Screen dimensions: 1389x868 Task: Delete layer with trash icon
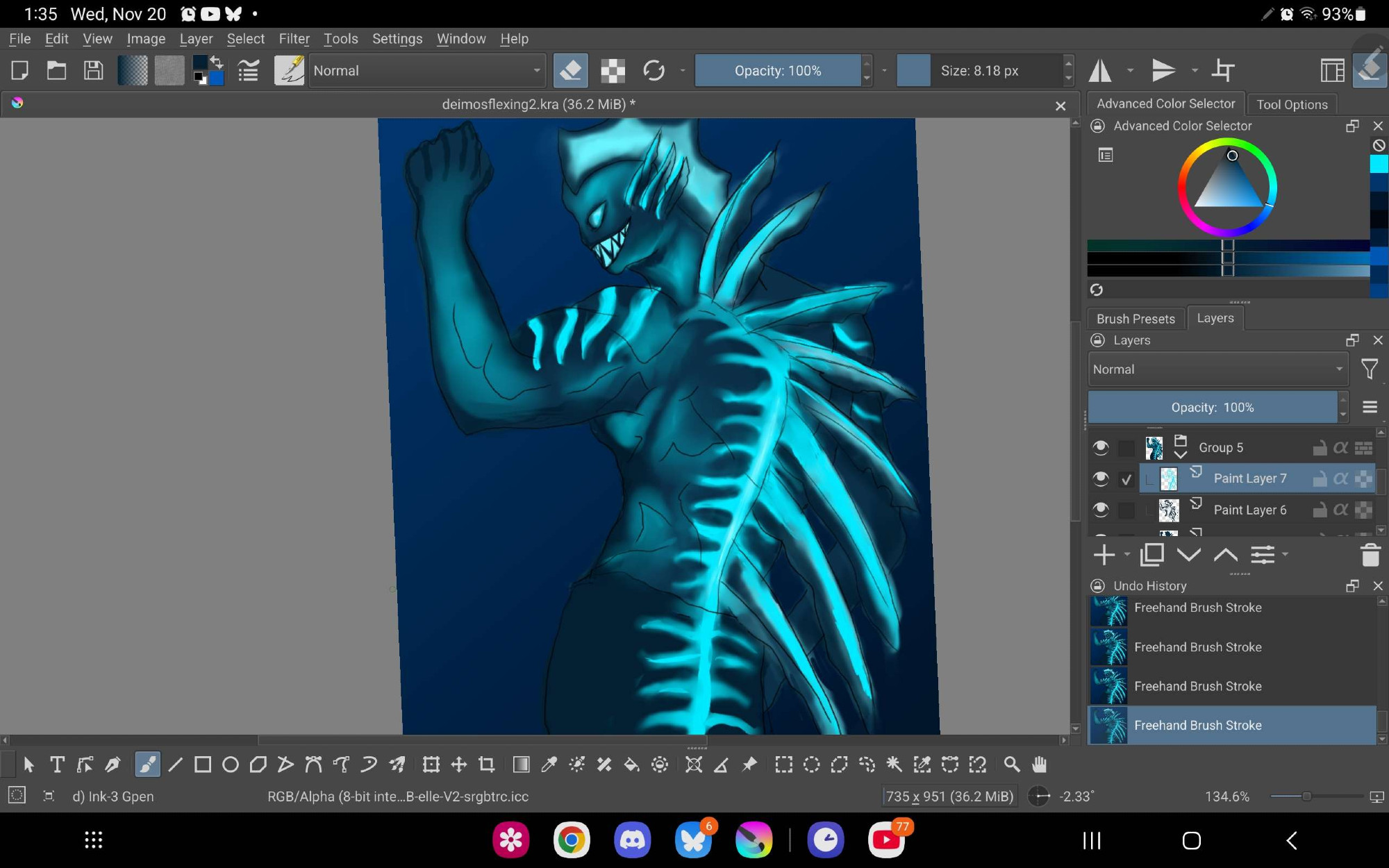(1370, 555)
